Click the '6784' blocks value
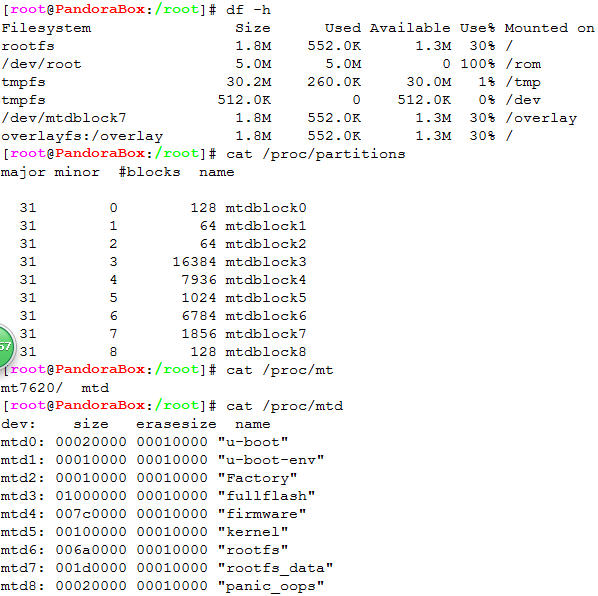The image size is (598, 596). [199, 316]
